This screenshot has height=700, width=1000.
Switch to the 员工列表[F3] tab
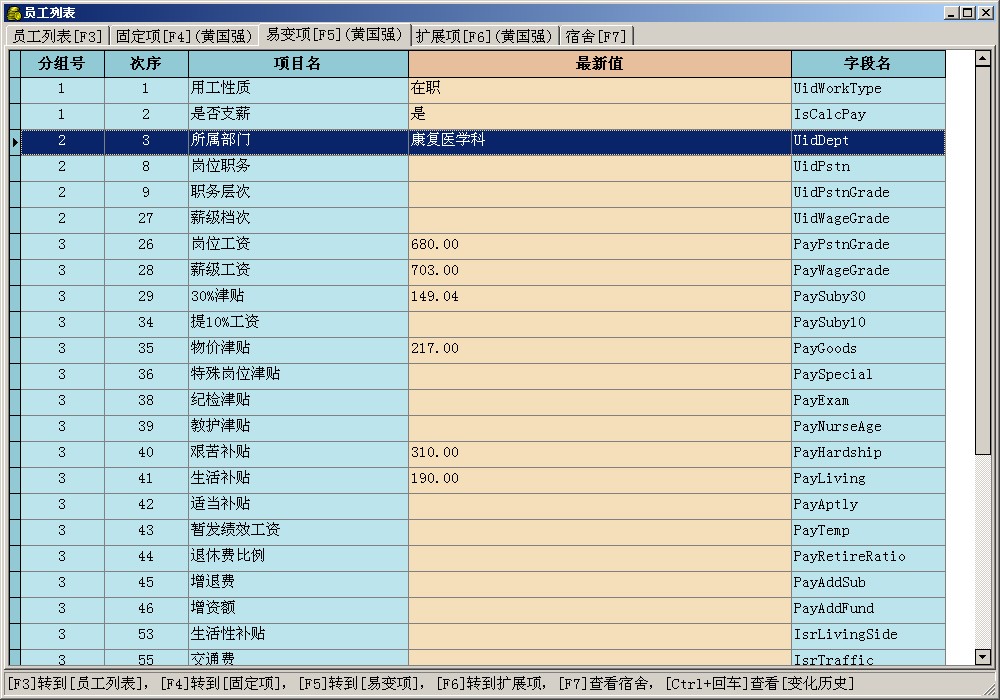tap(57, 36)
